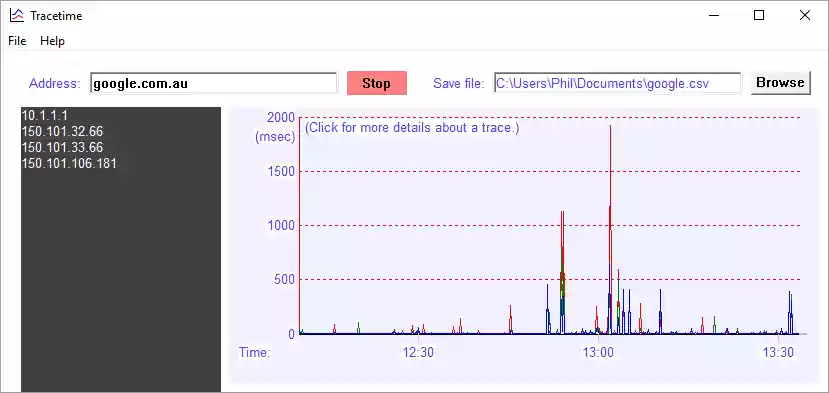Click the 'Click for more details' hint text
This screenshot has width=829, height=393.
click(412, 128)
